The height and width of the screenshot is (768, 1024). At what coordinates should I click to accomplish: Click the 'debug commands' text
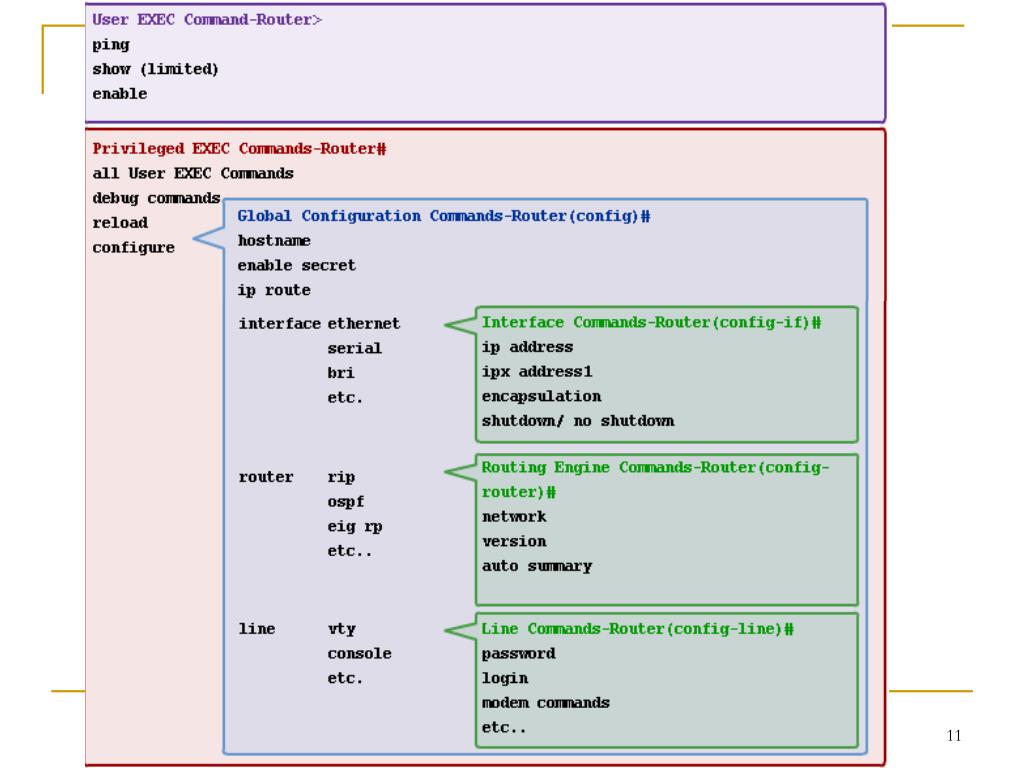pyautogui.click(x=156, y=199)
